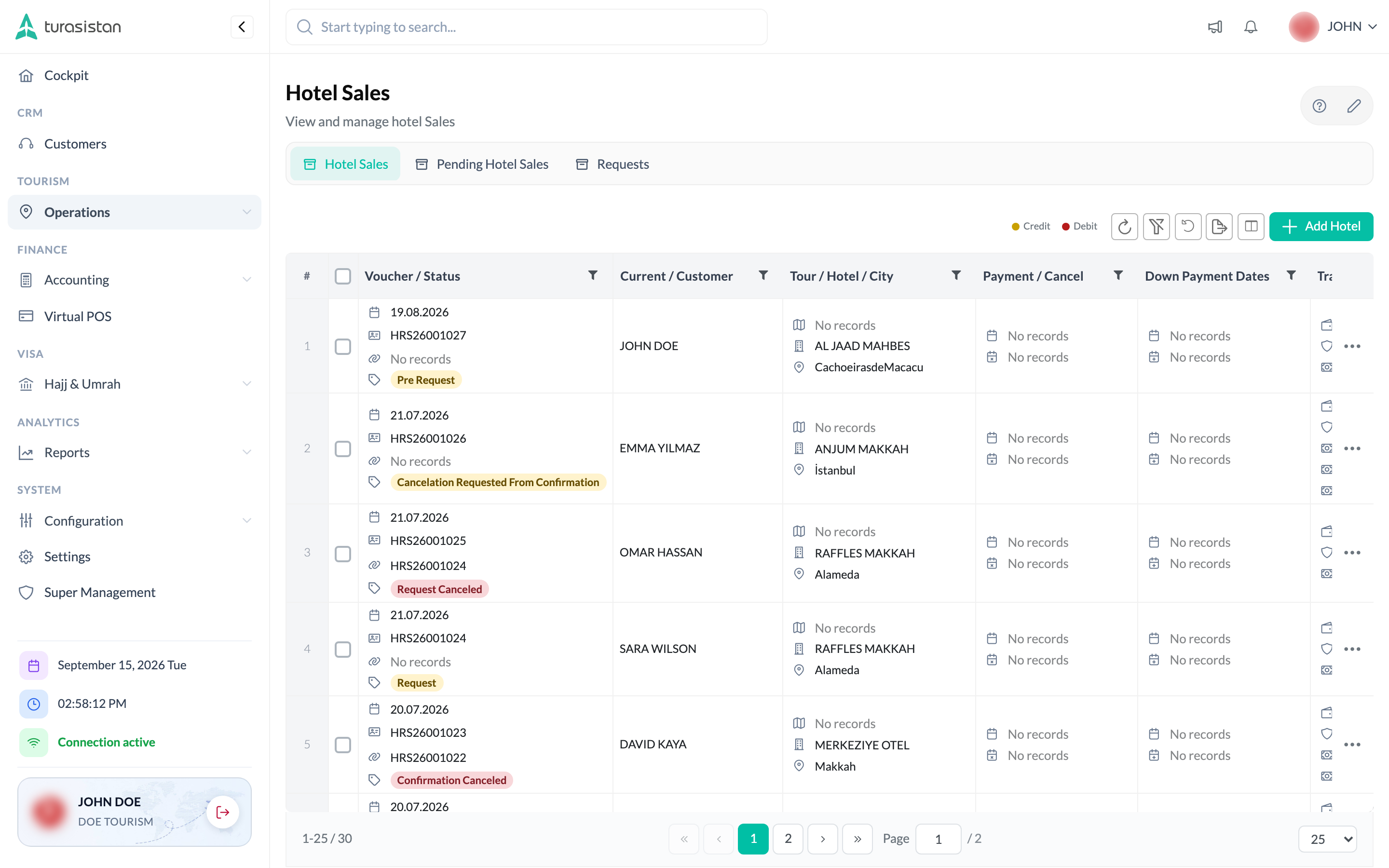The height and width of the screenshot is (868, 1389).
Task: Open the announcements megaphone icon
Action: [1215, 27]
